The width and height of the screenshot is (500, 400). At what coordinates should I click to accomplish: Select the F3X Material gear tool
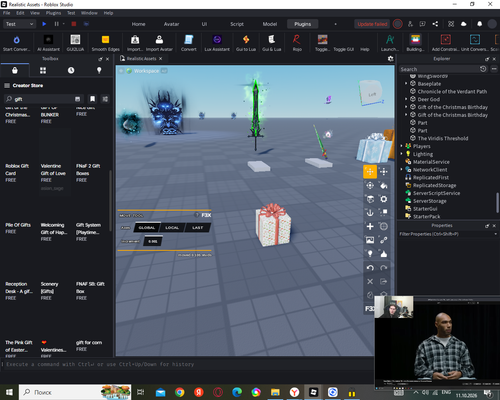coord(384,199)
